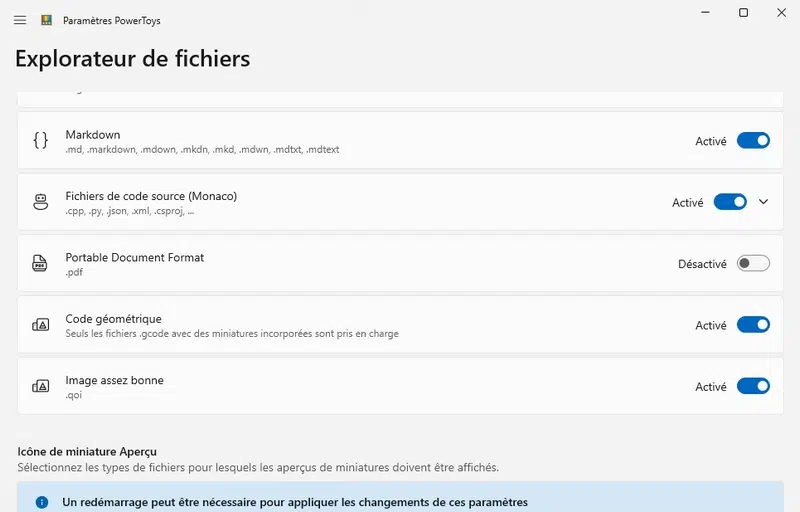Disable the Markdown preview toggle
This screenshot has width=800, height=512.
pos(753,141)
